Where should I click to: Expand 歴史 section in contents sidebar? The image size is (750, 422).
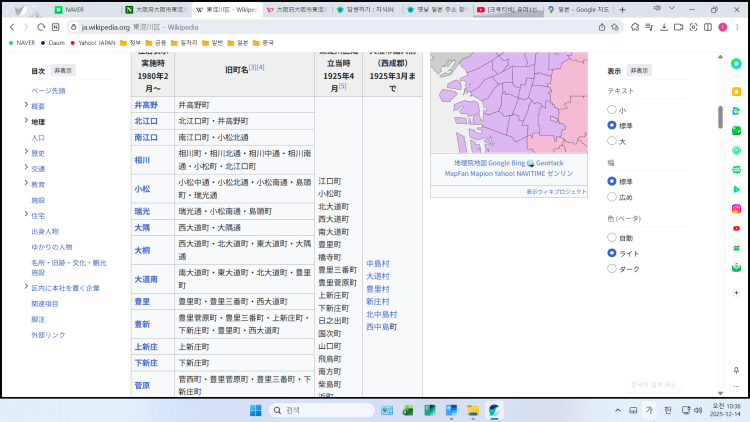25,153
